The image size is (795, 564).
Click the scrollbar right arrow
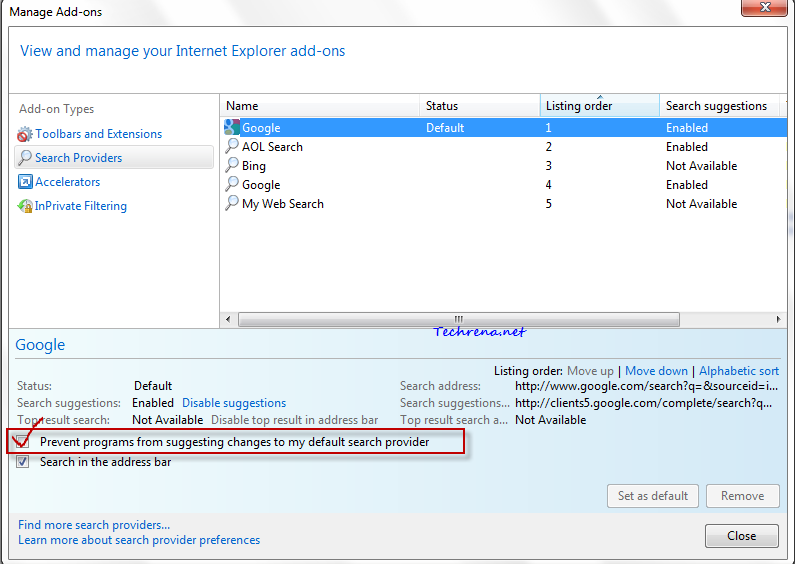click(778, 319)
